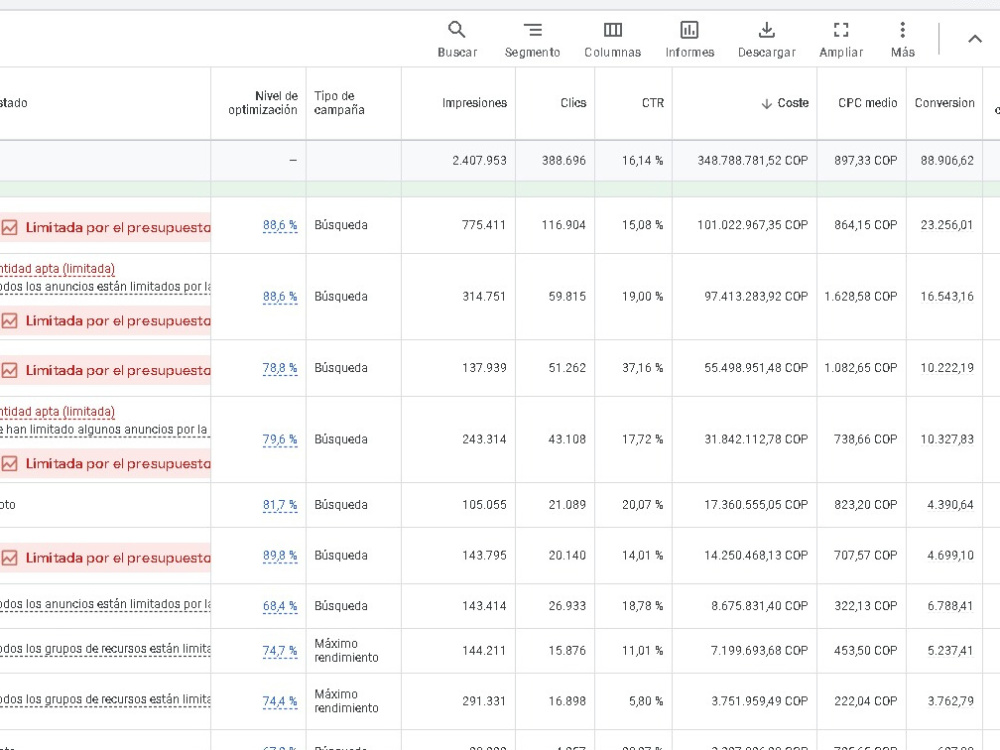
Task: Select the CPC value 222,04 COP
Action: tap(865, 702)
